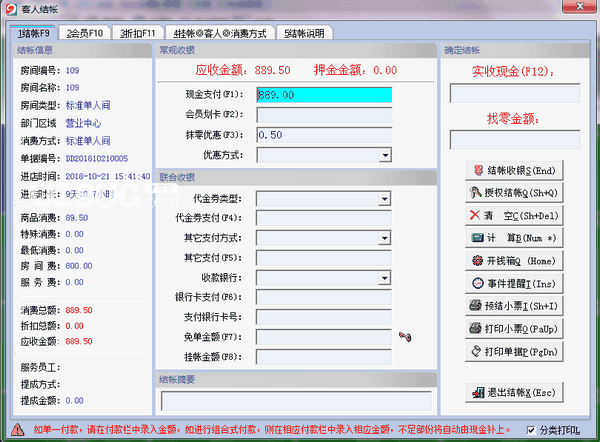The height and width of the screenshot is (442, 600).
Task: Open the 4挂帐 客人 消费方式 tab
Action: pyautogui.click(x=220, y=33)
